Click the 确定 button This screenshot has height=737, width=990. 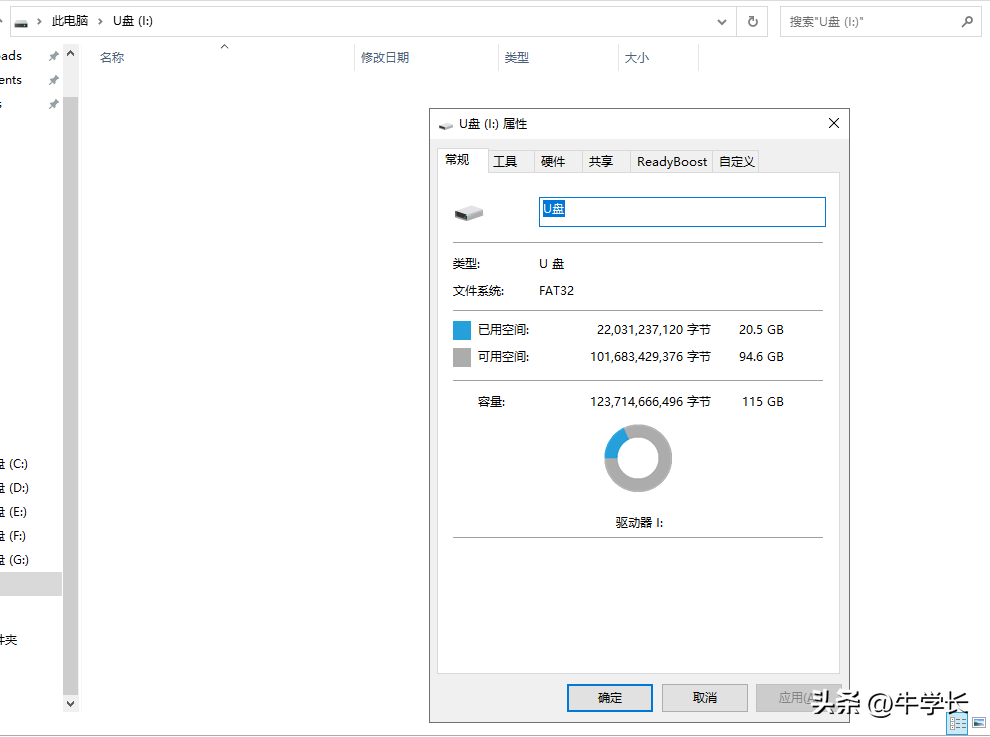[x=610, y=698]
